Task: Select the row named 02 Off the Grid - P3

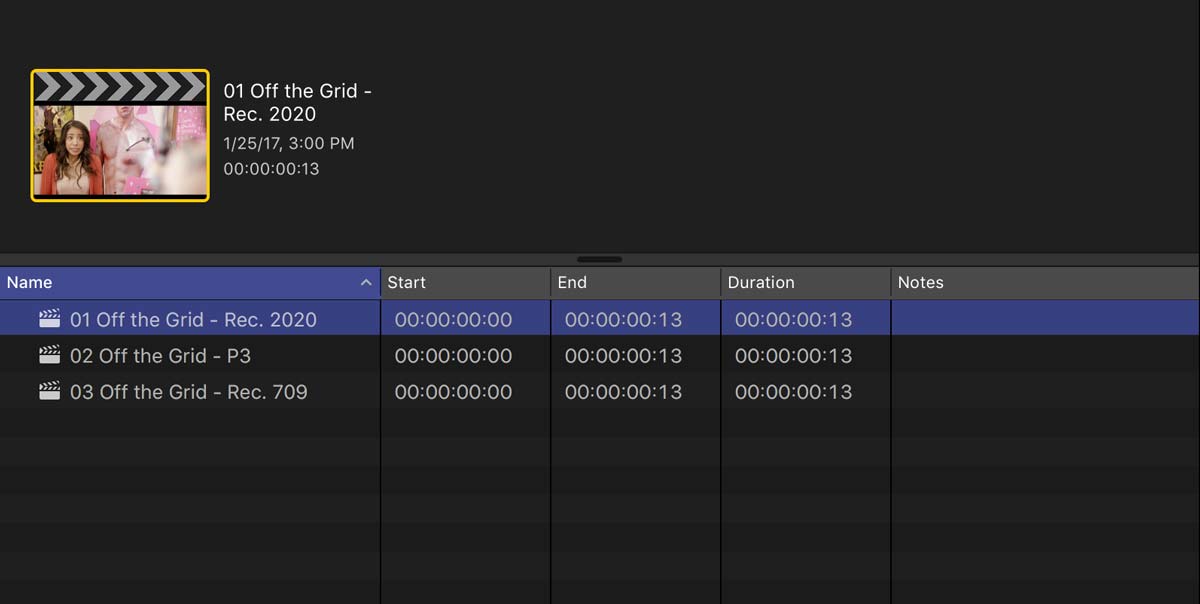Action: coord(600,355)
